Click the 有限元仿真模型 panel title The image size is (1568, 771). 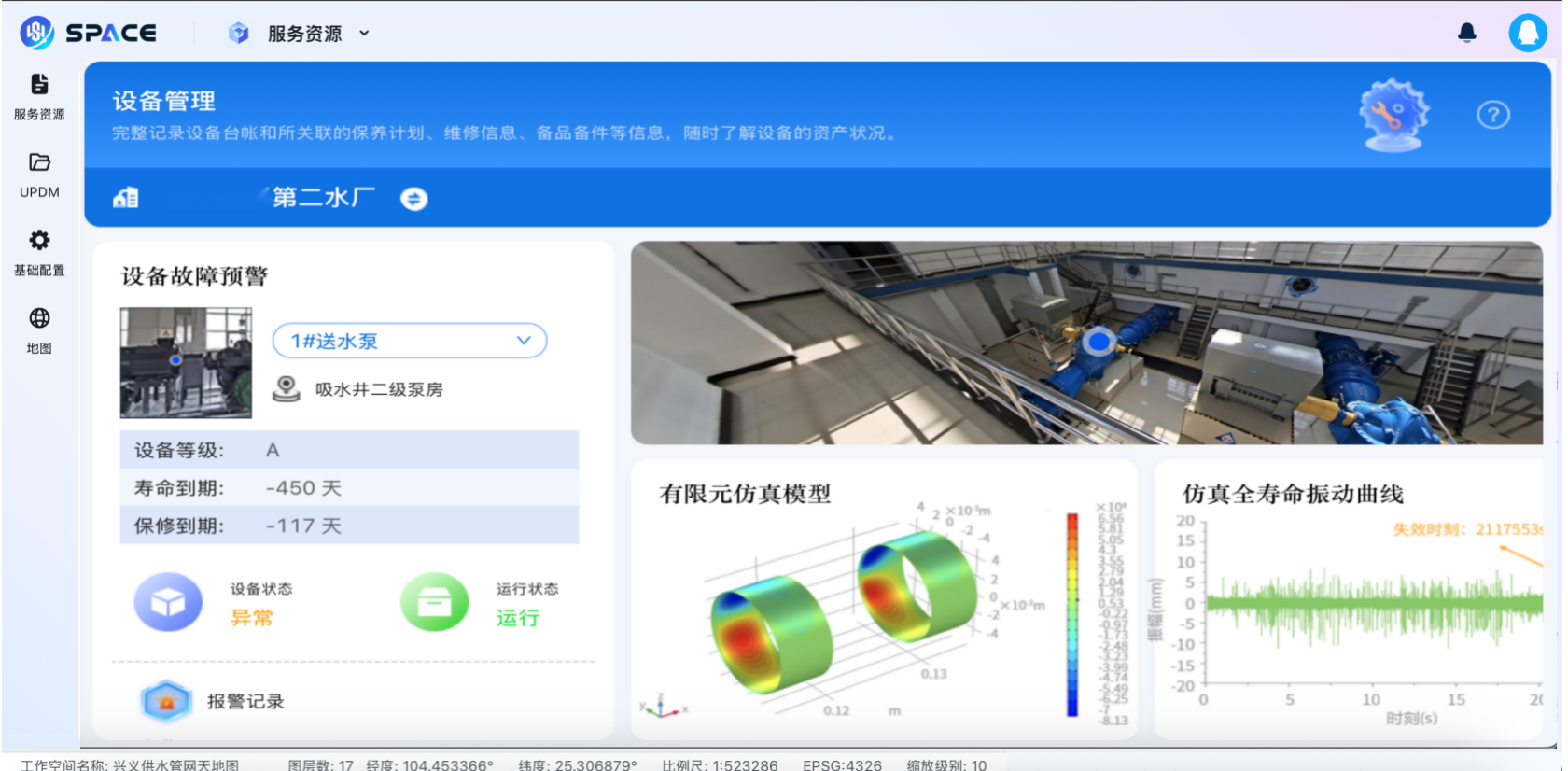[x=745, y=494]
